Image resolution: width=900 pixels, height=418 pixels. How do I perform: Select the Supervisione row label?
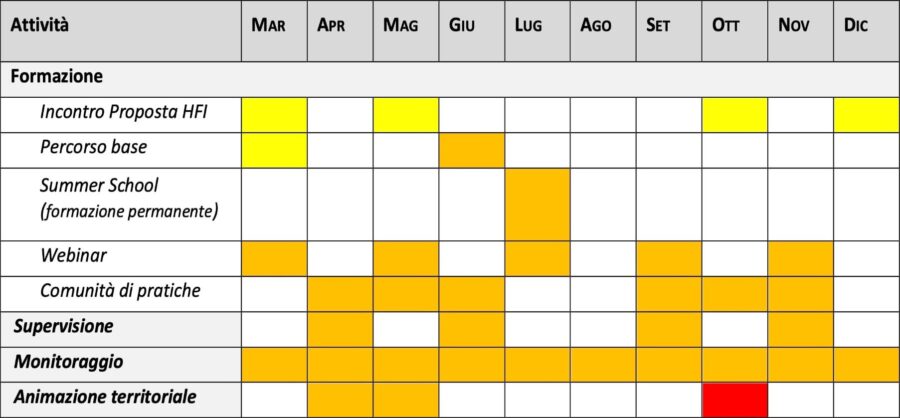pos(63,327)
